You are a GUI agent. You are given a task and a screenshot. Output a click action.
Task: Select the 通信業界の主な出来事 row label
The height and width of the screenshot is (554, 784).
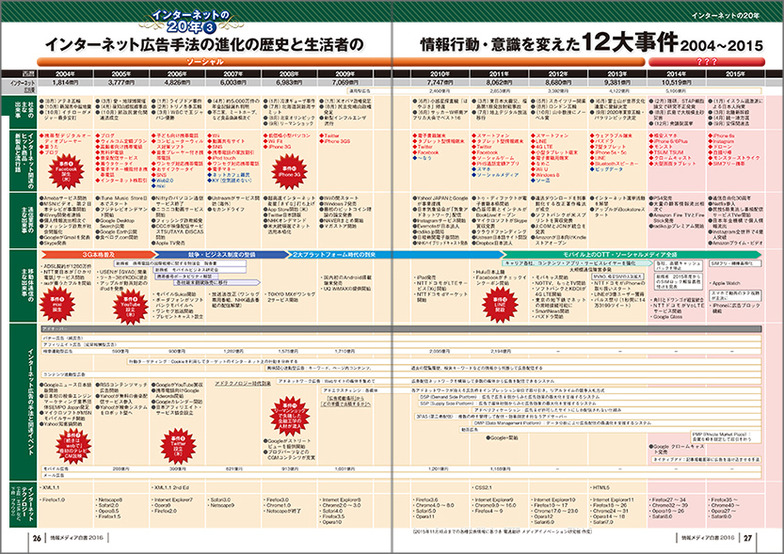[24, 220]
